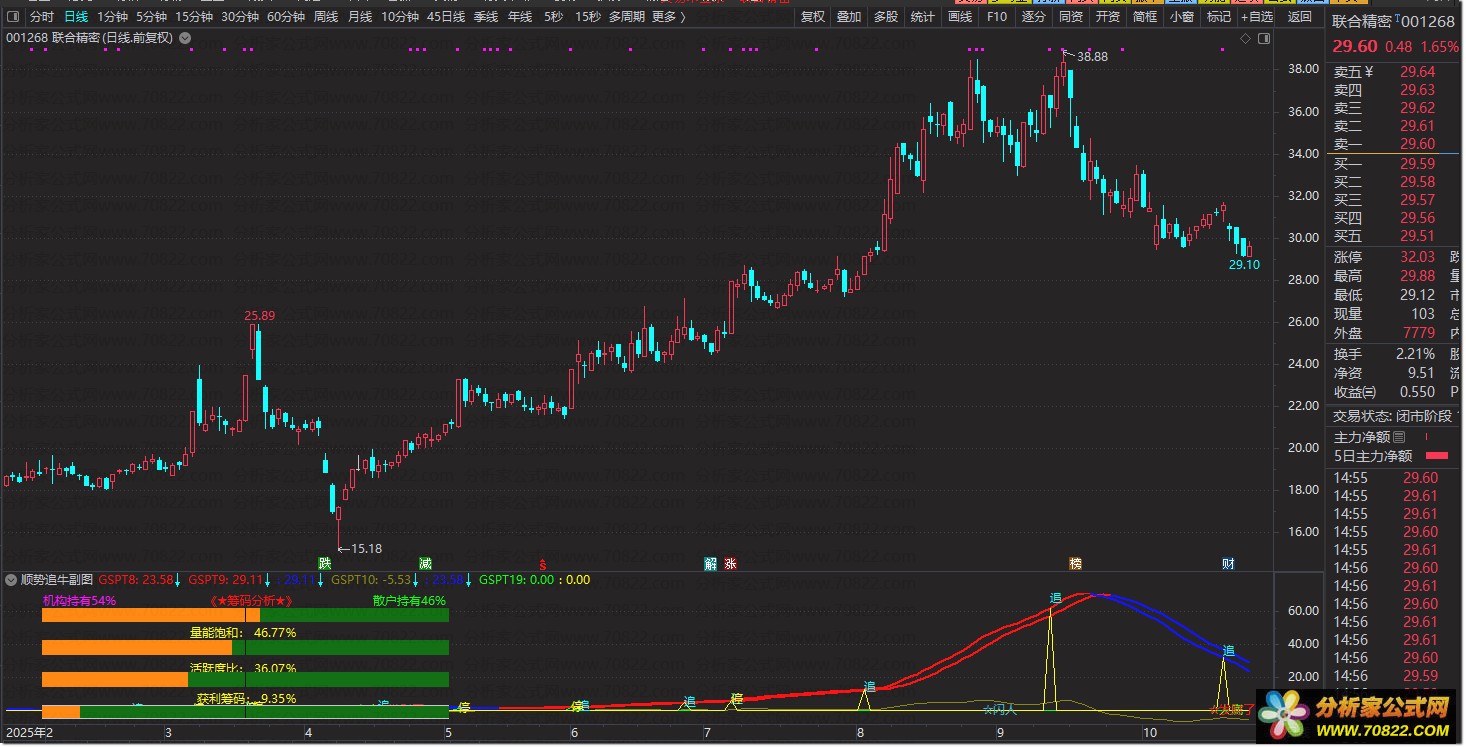Switch to the 分时 intraday tab

[x=41, y=17]
